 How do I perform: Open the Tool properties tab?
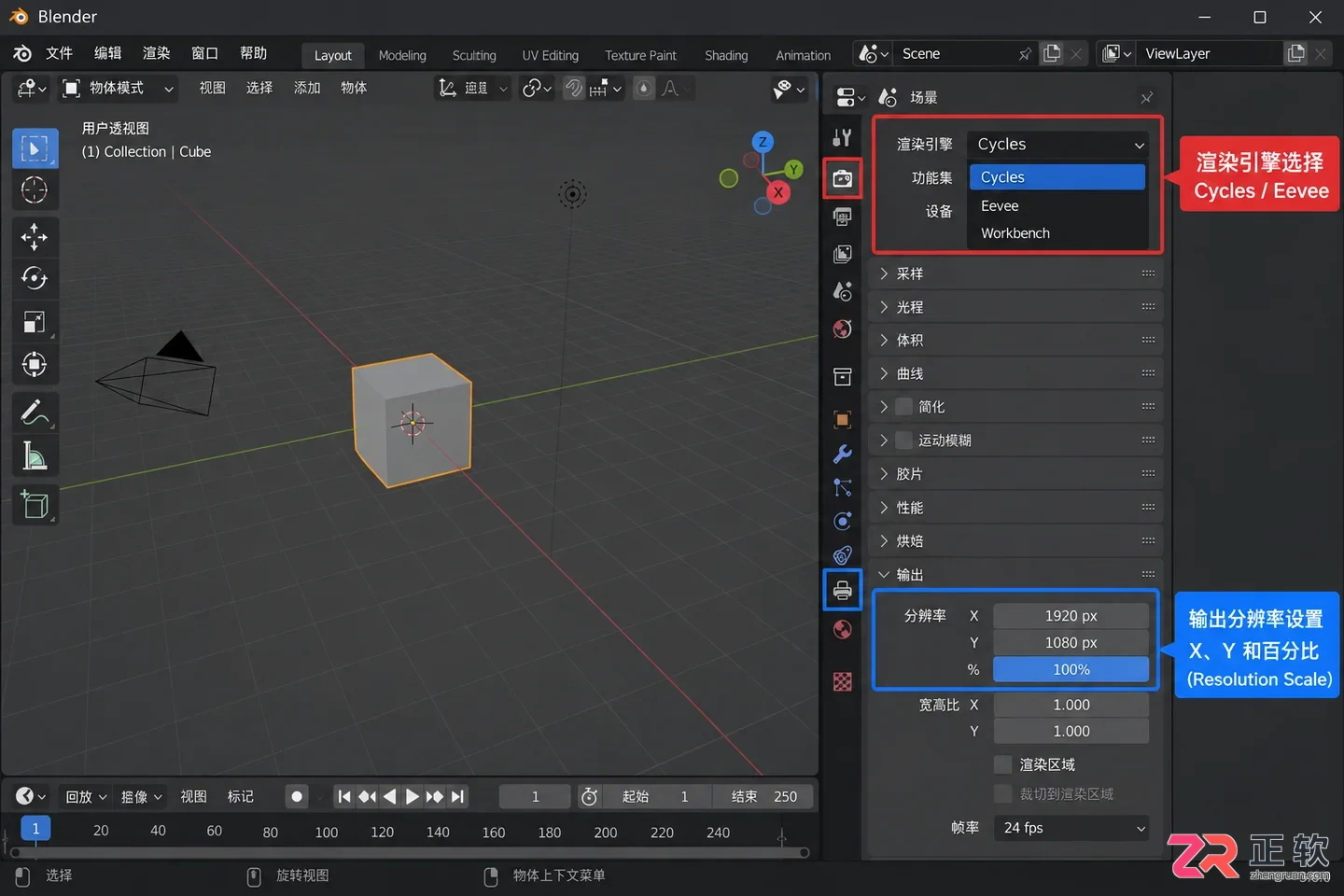[x=842, y=138]
